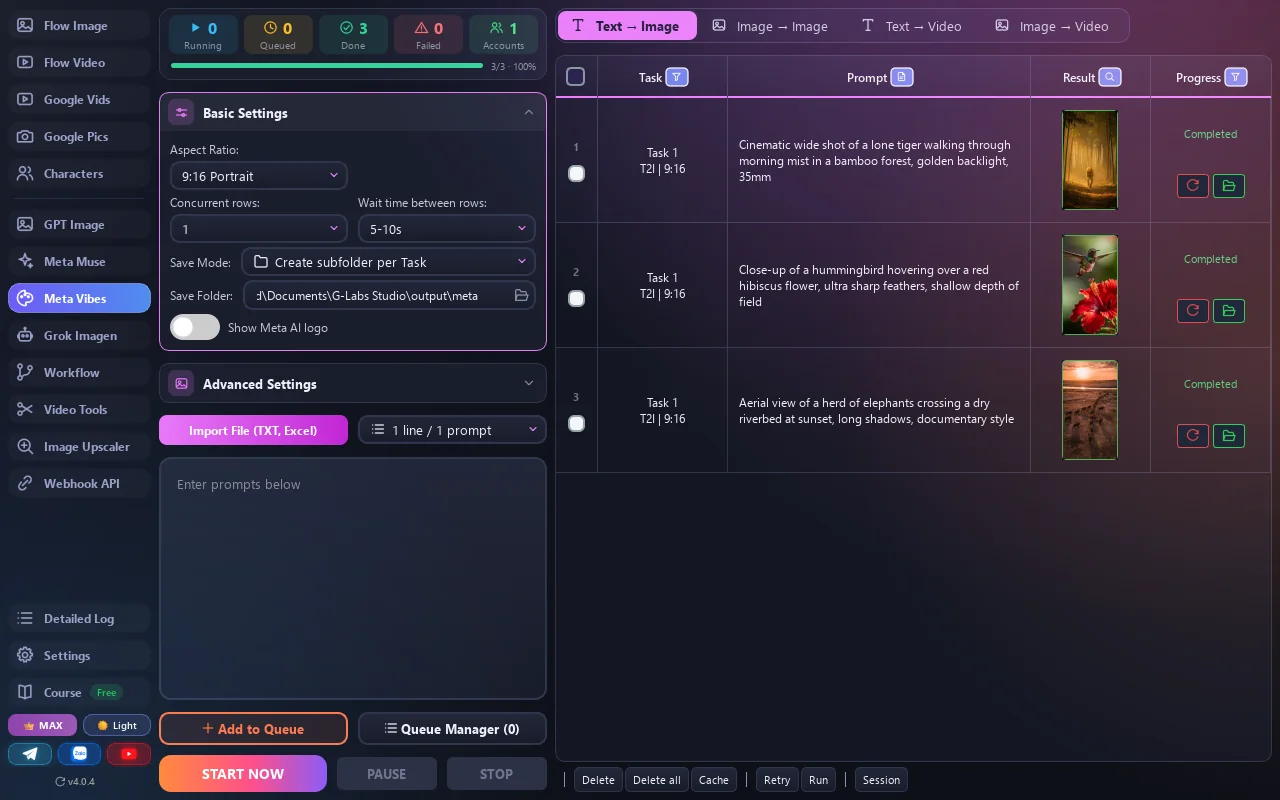1280x800 pixels.
Task: Open the Wait time between rows dropdown
Action: pyautogui.click(x=447, y=229)
